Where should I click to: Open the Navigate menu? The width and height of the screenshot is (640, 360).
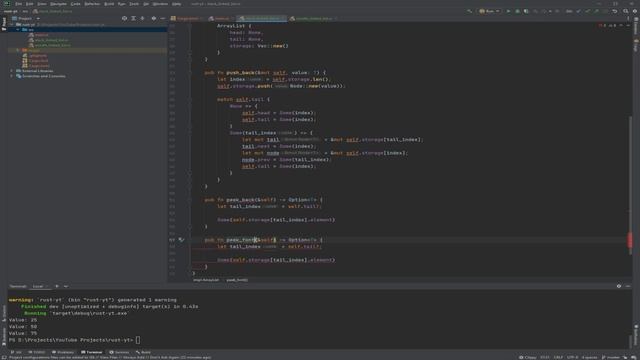point(58,4)
